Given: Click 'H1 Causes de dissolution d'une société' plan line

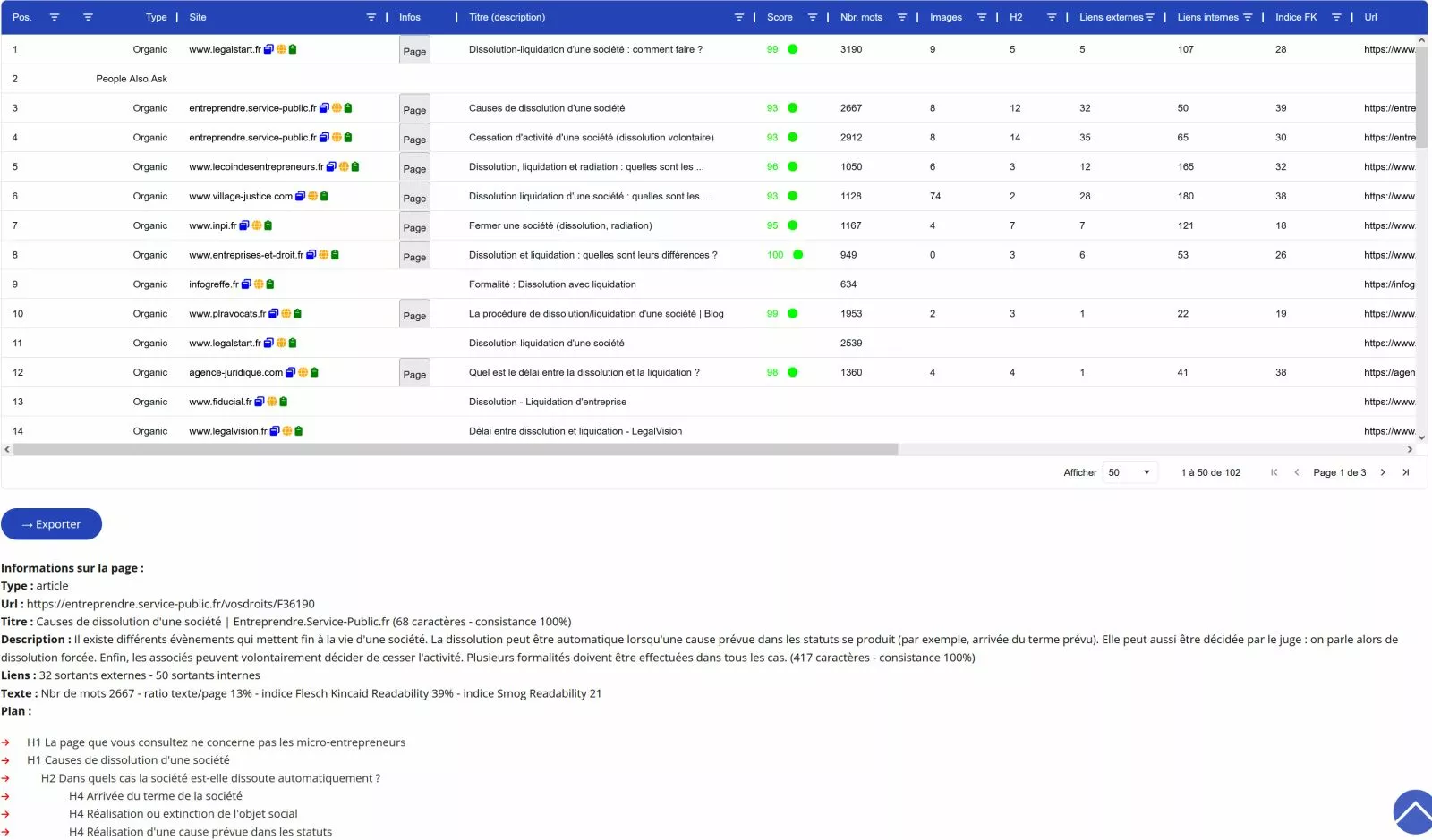Looking at the screenshot, I should pos(128,760).
